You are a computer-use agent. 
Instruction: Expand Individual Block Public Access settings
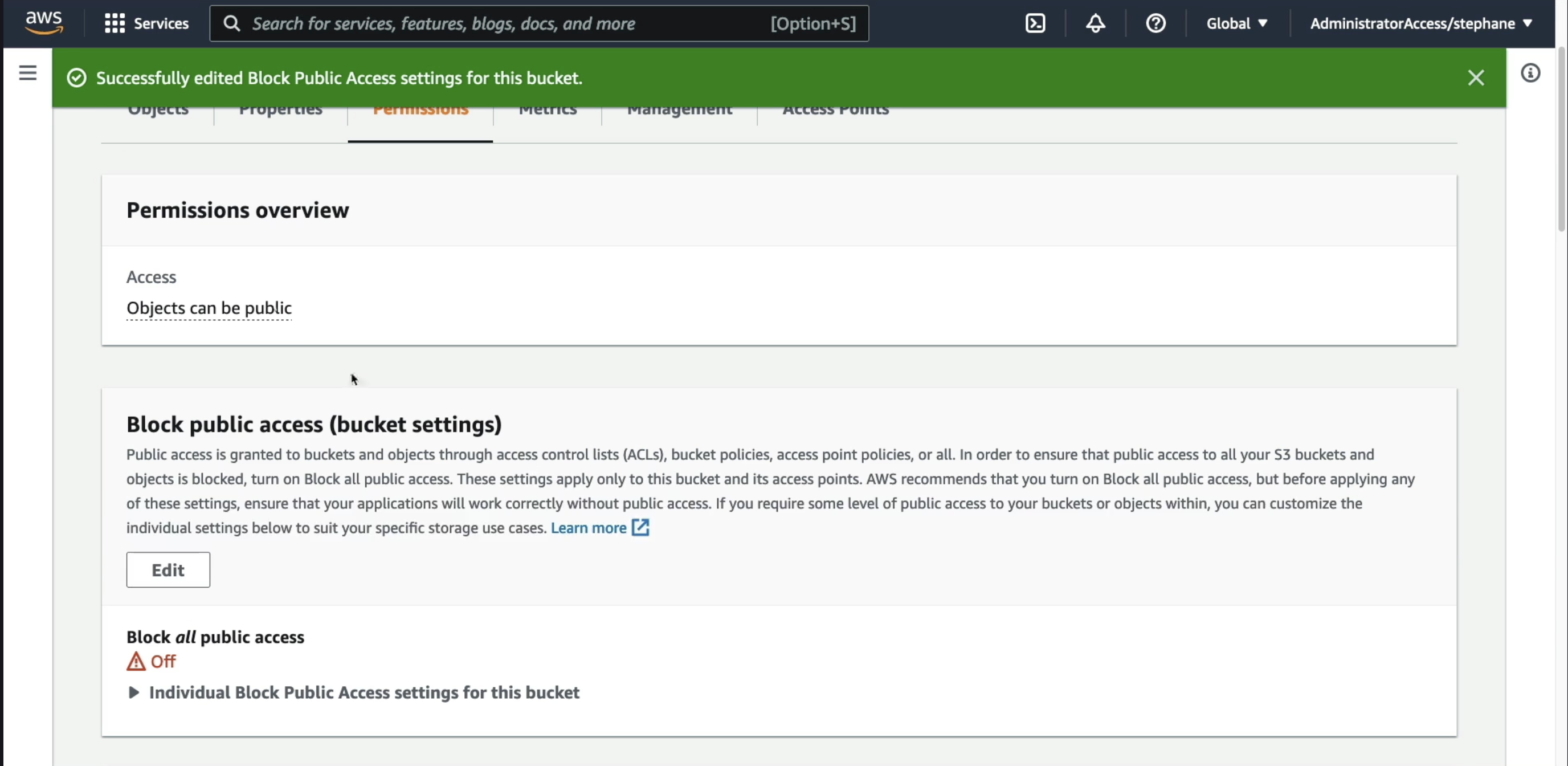(x=353, y=692)
